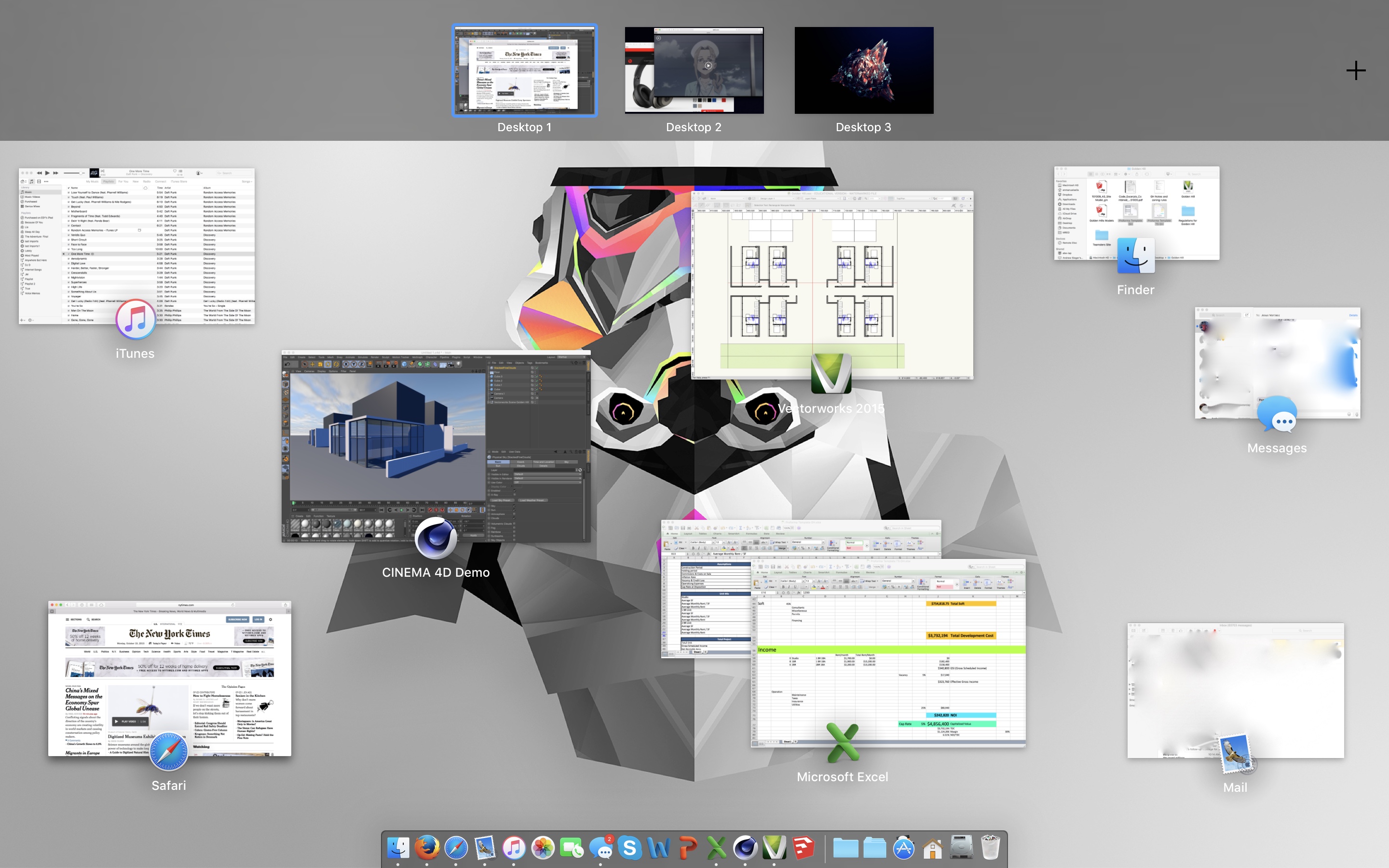The image size is (1389, 868).
Task: Click the 'iTunes' label under the iTunes window
Action: tap(136, 353)
